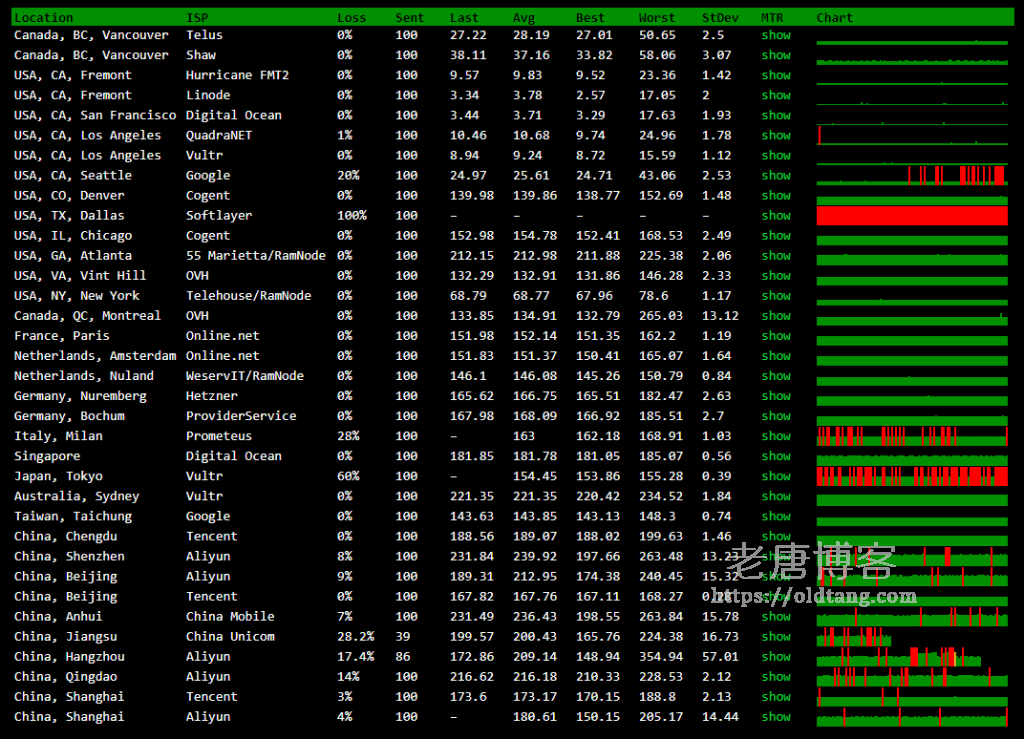Image resolution: width=1024 pixels, height=739 pixels.
Task: Show MTR for Bochum ProviderService
Action: 776,417
